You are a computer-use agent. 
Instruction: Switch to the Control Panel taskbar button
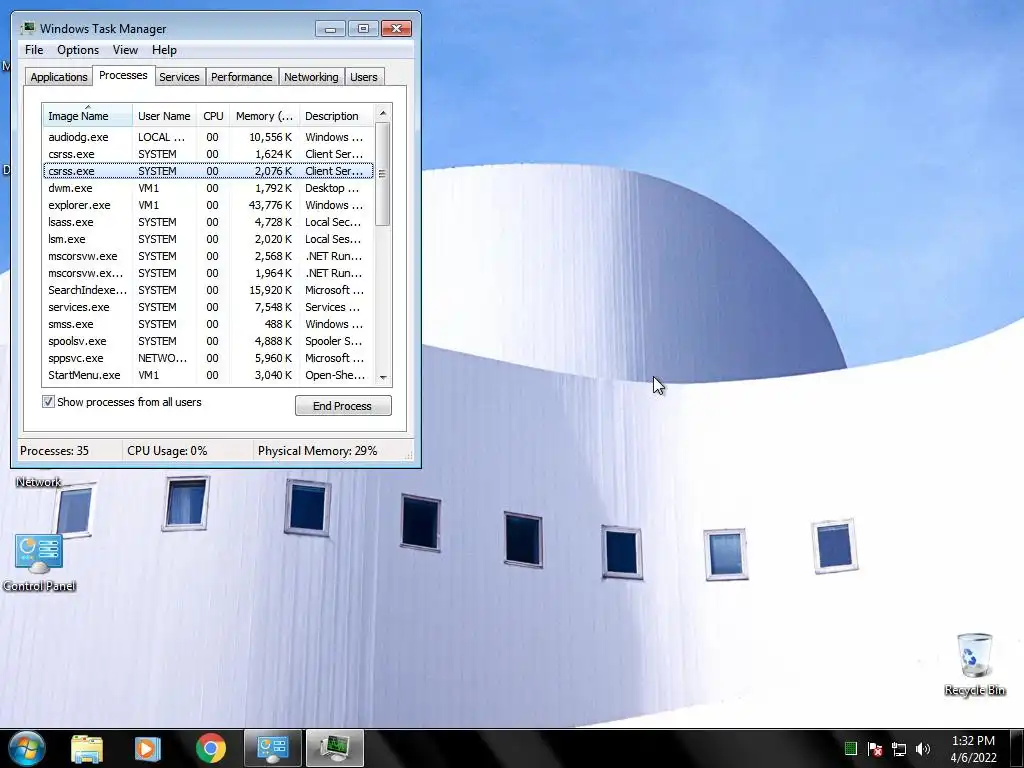click(x=272, y=748)
